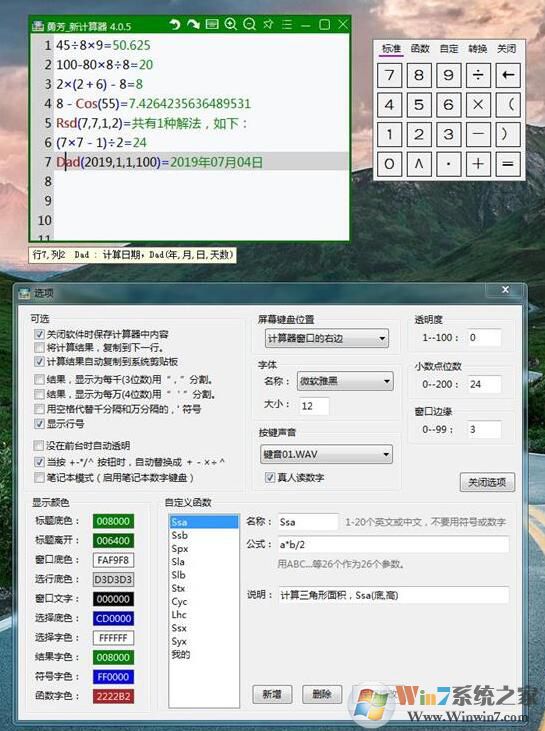Click the redo arrow in calculator title bar

tap(193, 24)
